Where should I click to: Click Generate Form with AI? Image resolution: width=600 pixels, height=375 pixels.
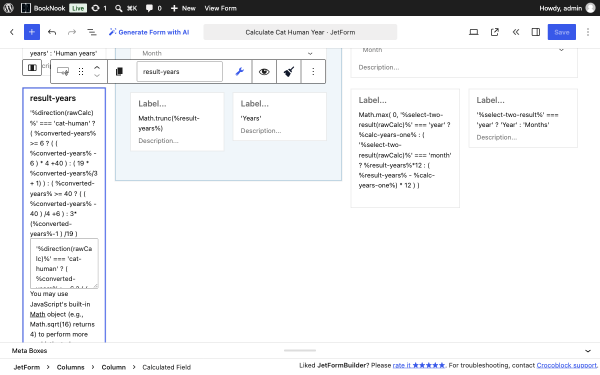pyautogui.click(x=149, y=32)
